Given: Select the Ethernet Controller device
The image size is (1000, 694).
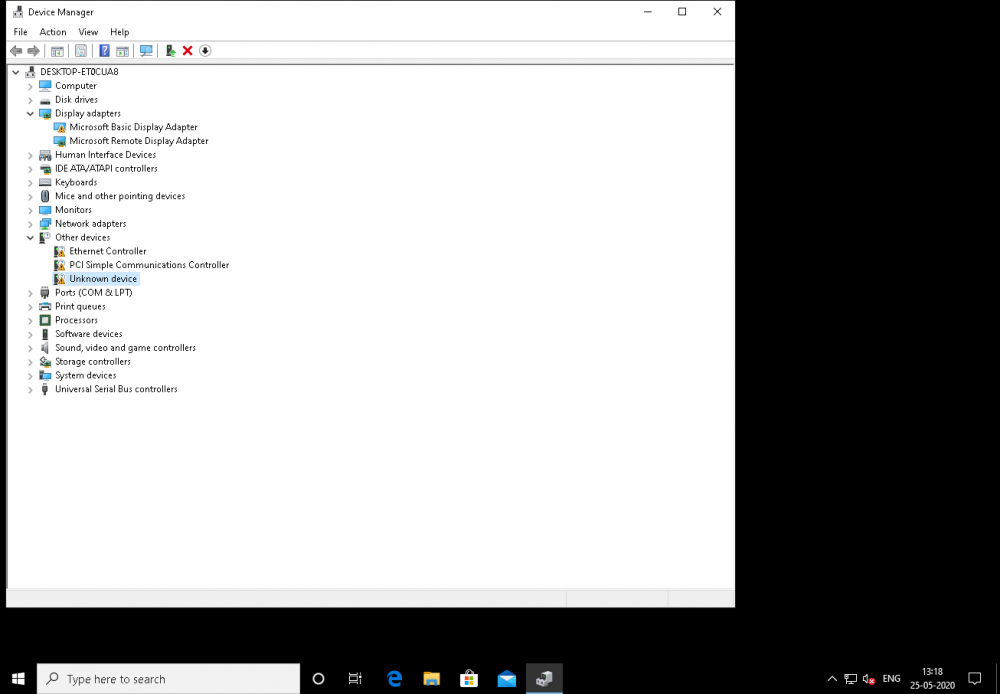Looking at the screenshot, I should [108, 251].
